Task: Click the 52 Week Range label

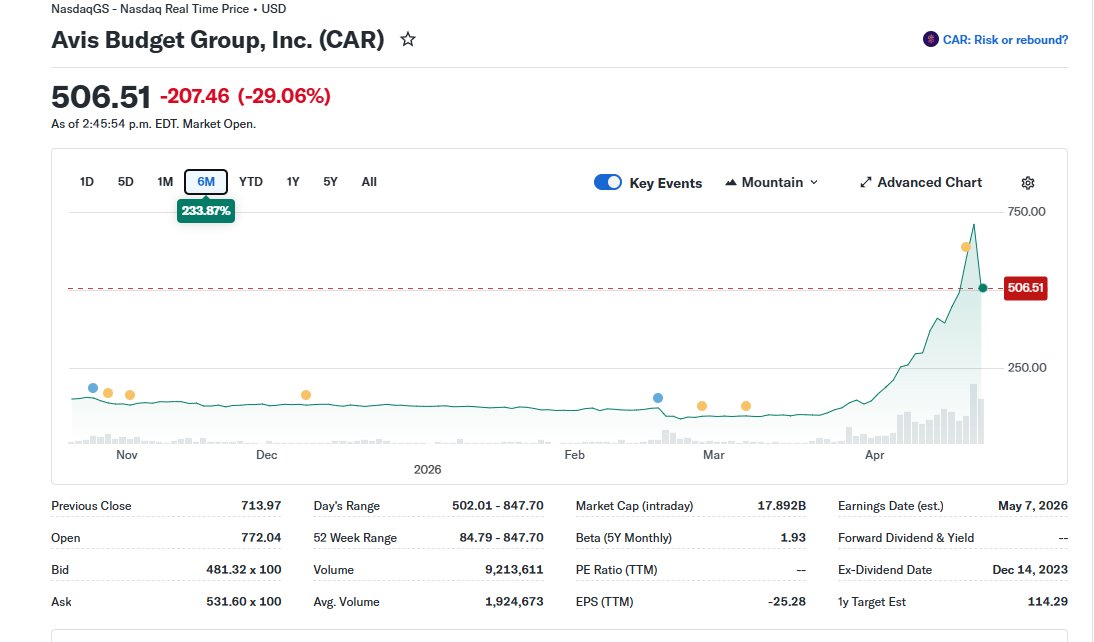Action: [x=355, y=538]
